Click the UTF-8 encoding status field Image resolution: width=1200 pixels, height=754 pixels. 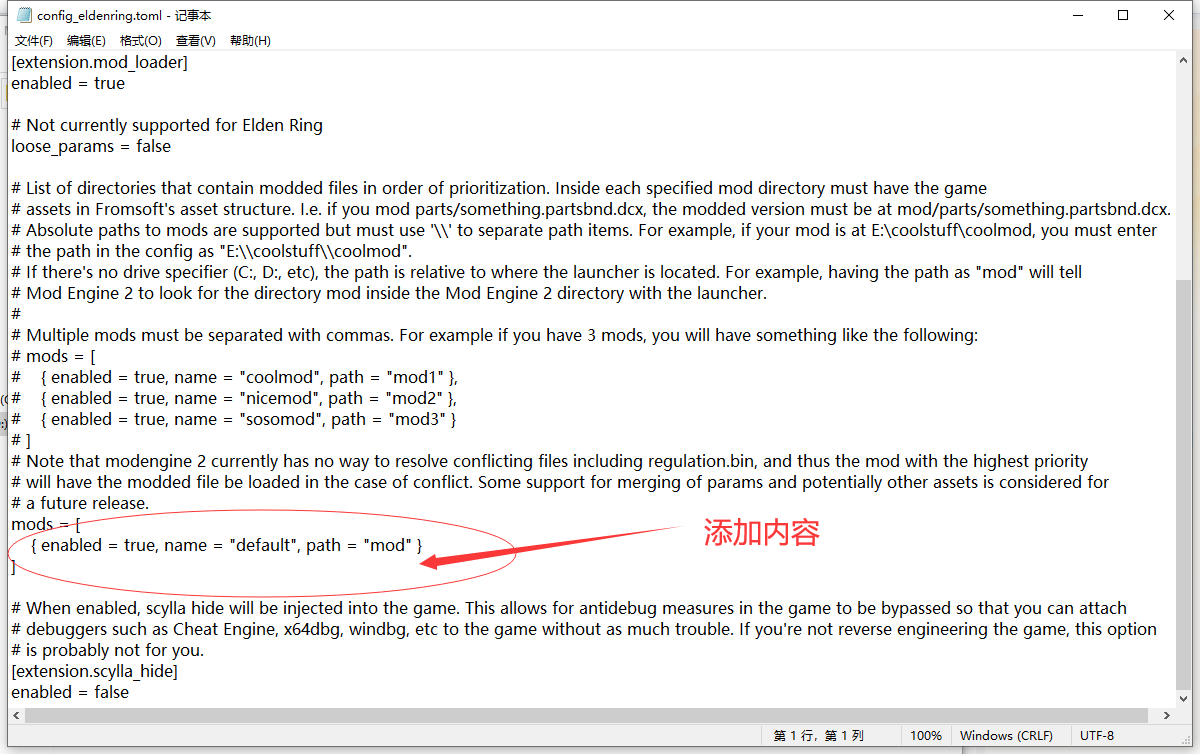click(x=1097, y=735)
